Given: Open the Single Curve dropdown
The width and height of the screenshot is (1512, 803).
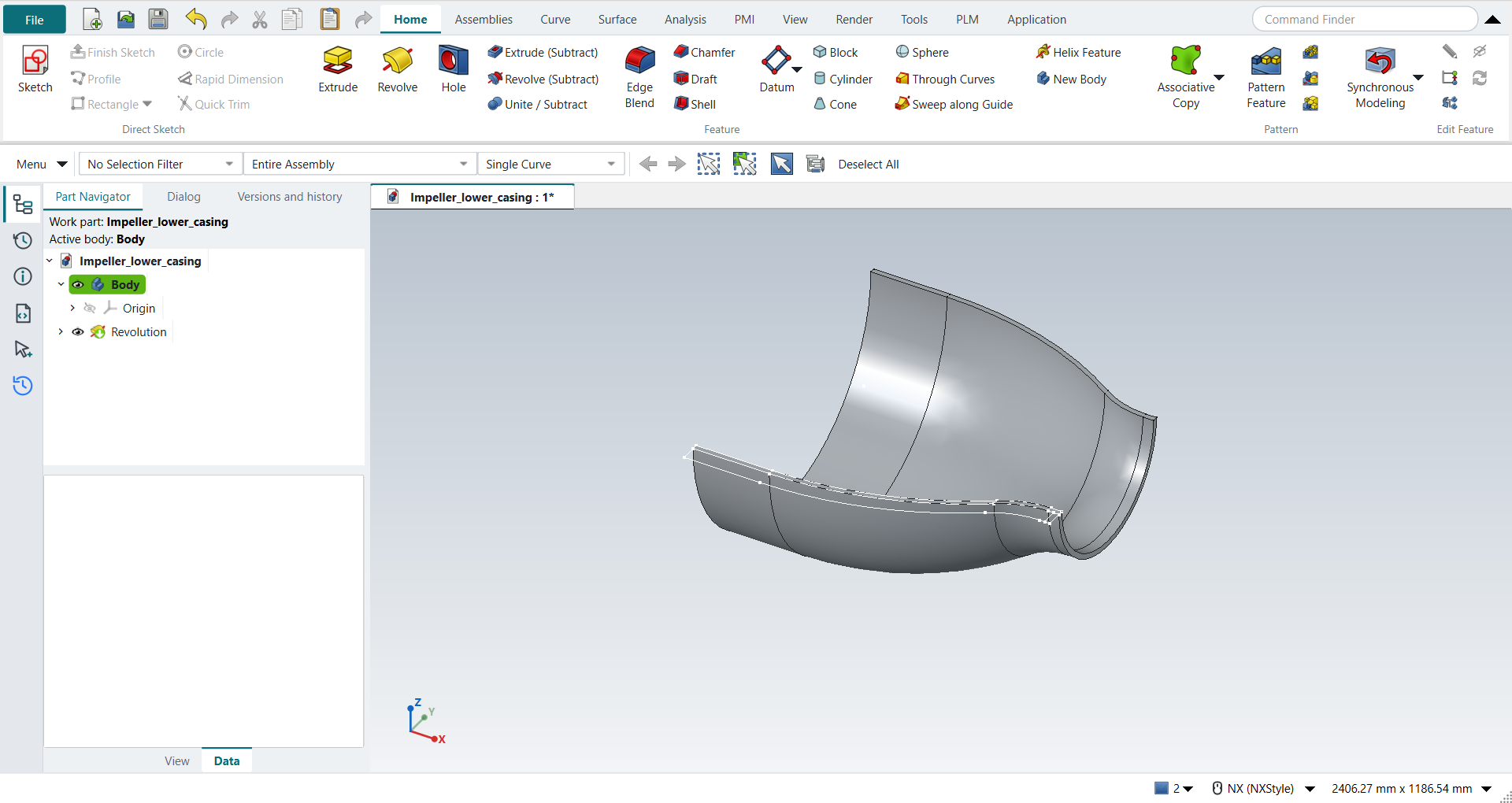Looking at the screenshot, I should pos(550,164).
